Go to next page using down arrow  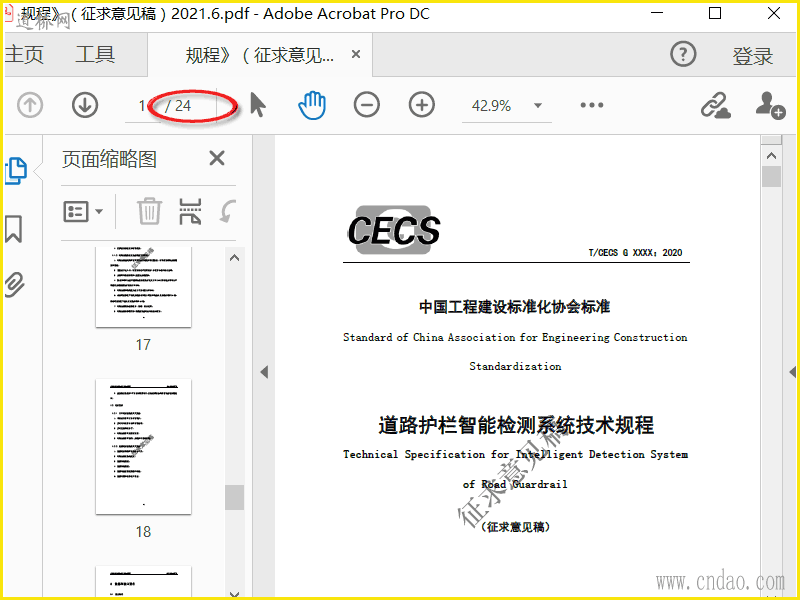[x=85, y=105]
